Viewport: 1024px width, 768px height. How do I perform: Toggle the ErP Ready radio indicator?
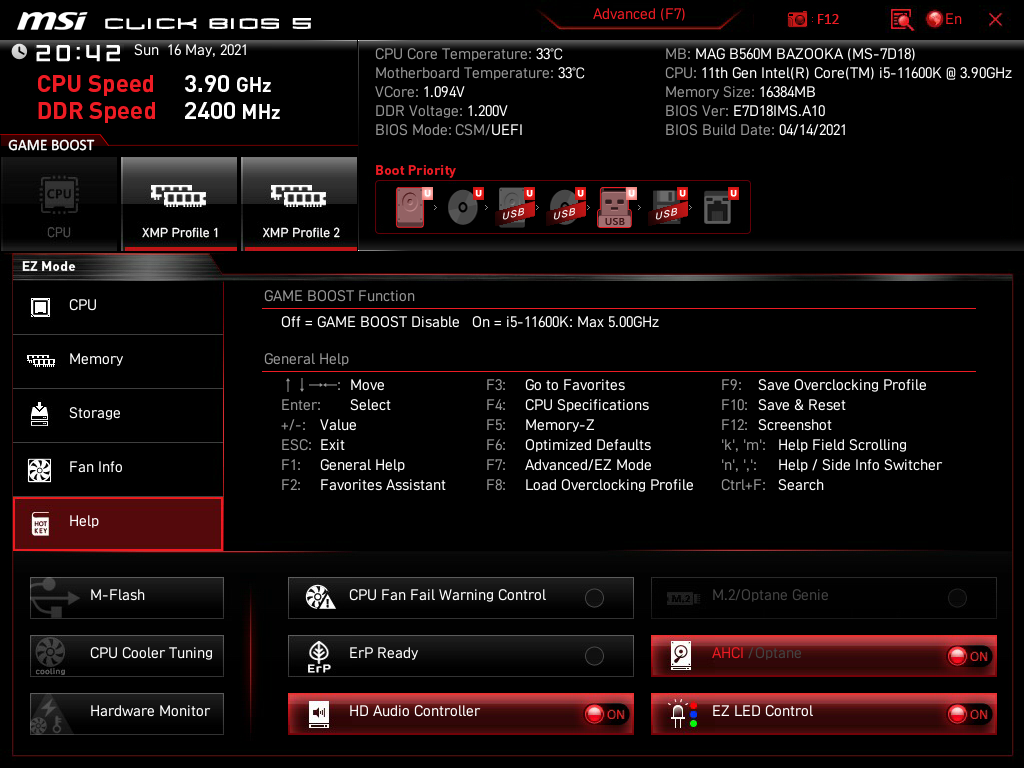click(594, 656)
